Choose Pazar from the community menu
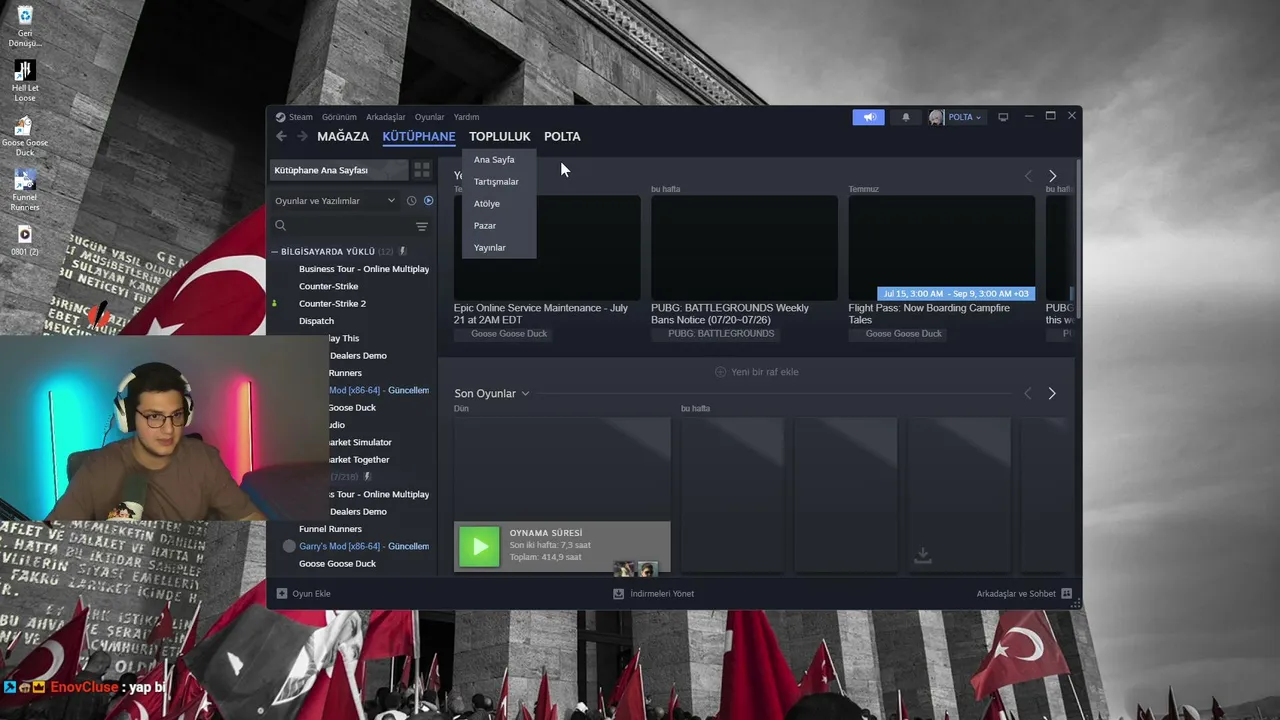 click(499, 226)
